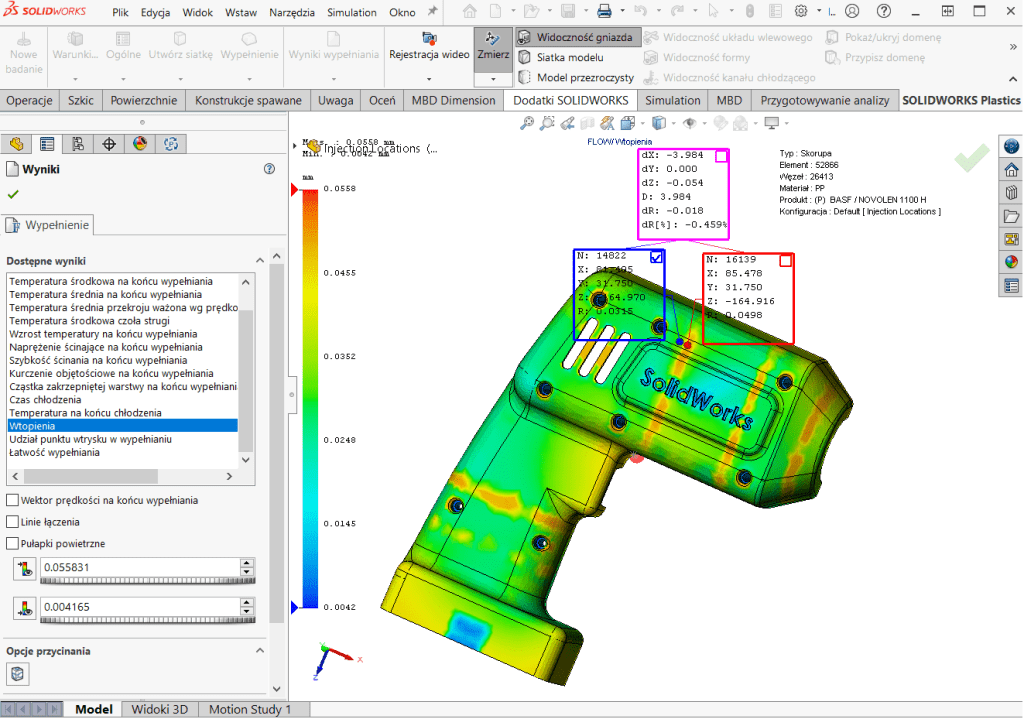Click the View Settings monitor icon

coord(772,123)
